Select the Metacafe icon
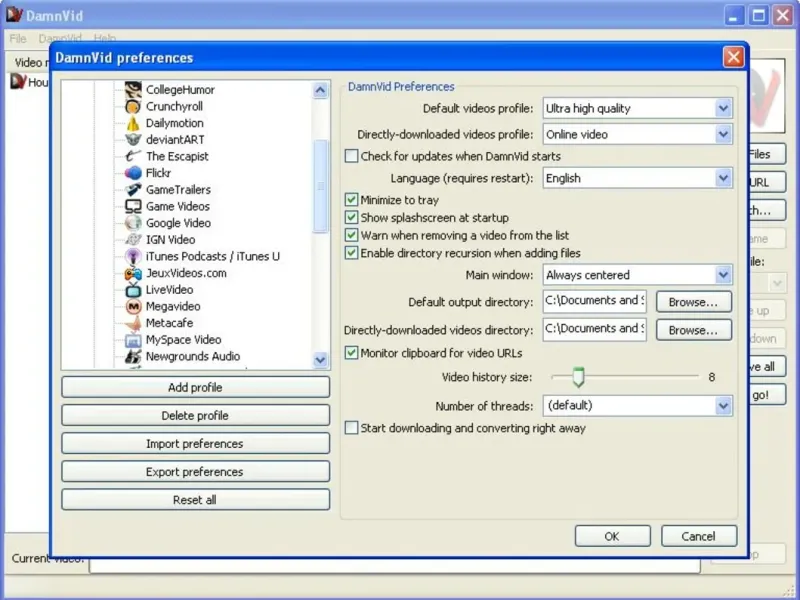Screen dimensions: 800x600 pyautogui.click(x=133, y=323)
